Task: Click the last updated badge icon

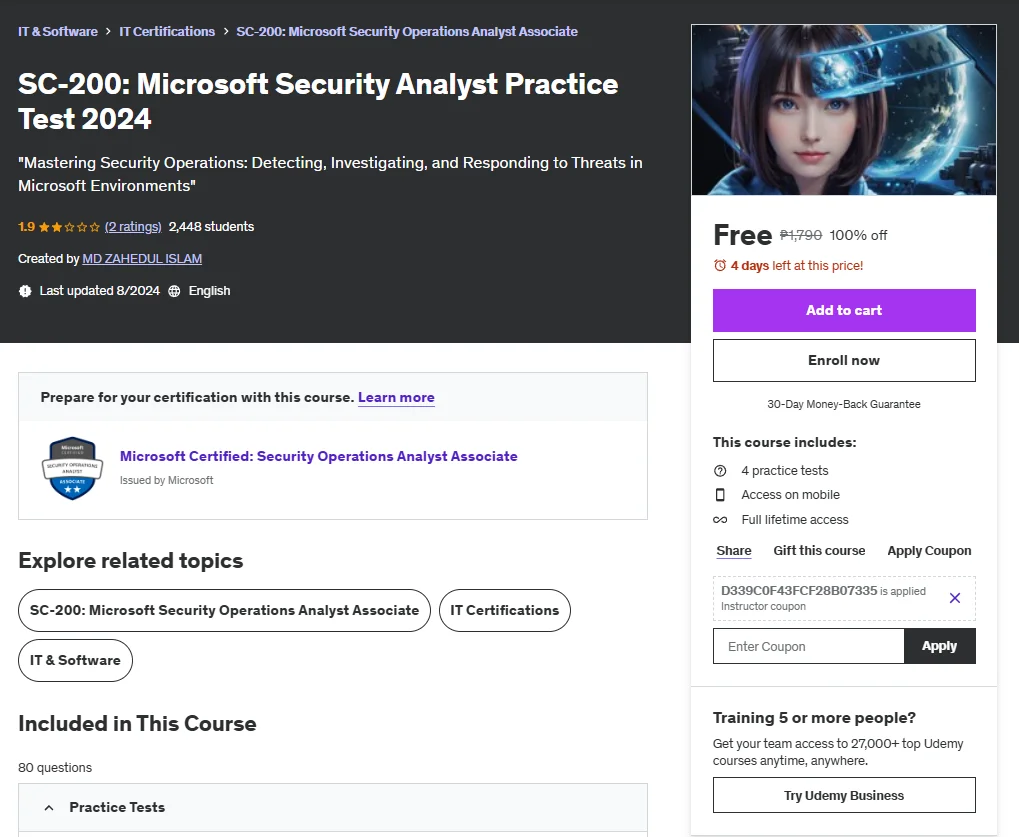Action: pos(25,291)
